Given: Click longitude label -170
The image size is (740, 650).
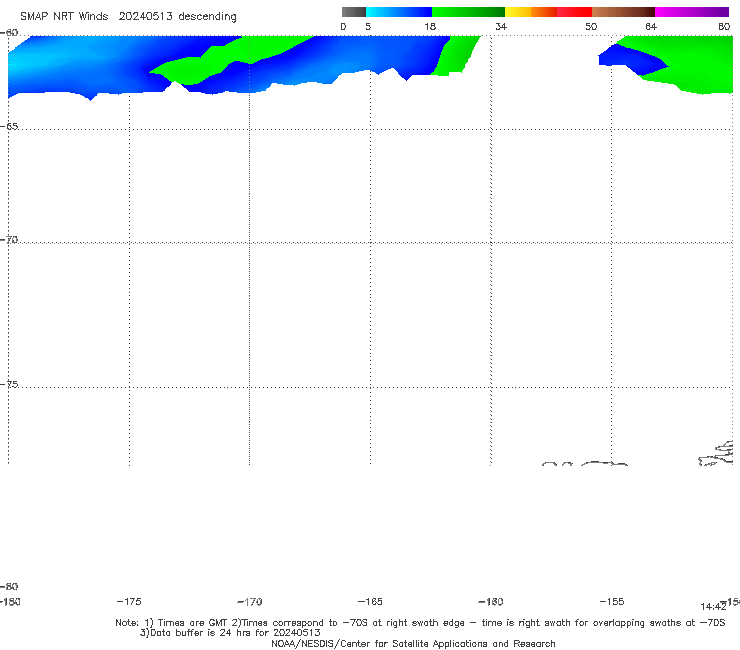Looking at the screenshot, I should [x=250, y=601].
